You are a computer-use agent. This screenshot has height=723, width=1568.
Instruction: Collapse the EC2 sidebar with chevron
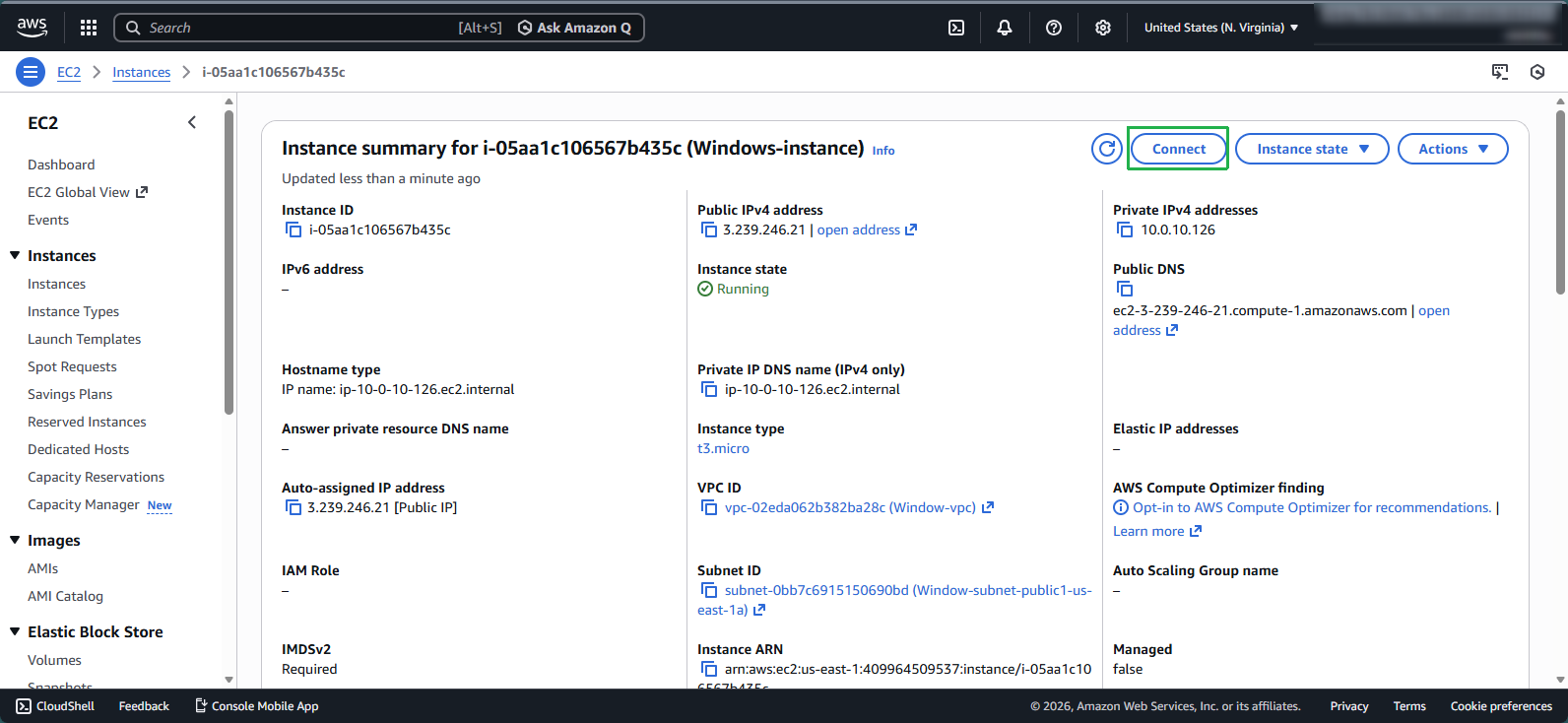click(x=192, y=122)
